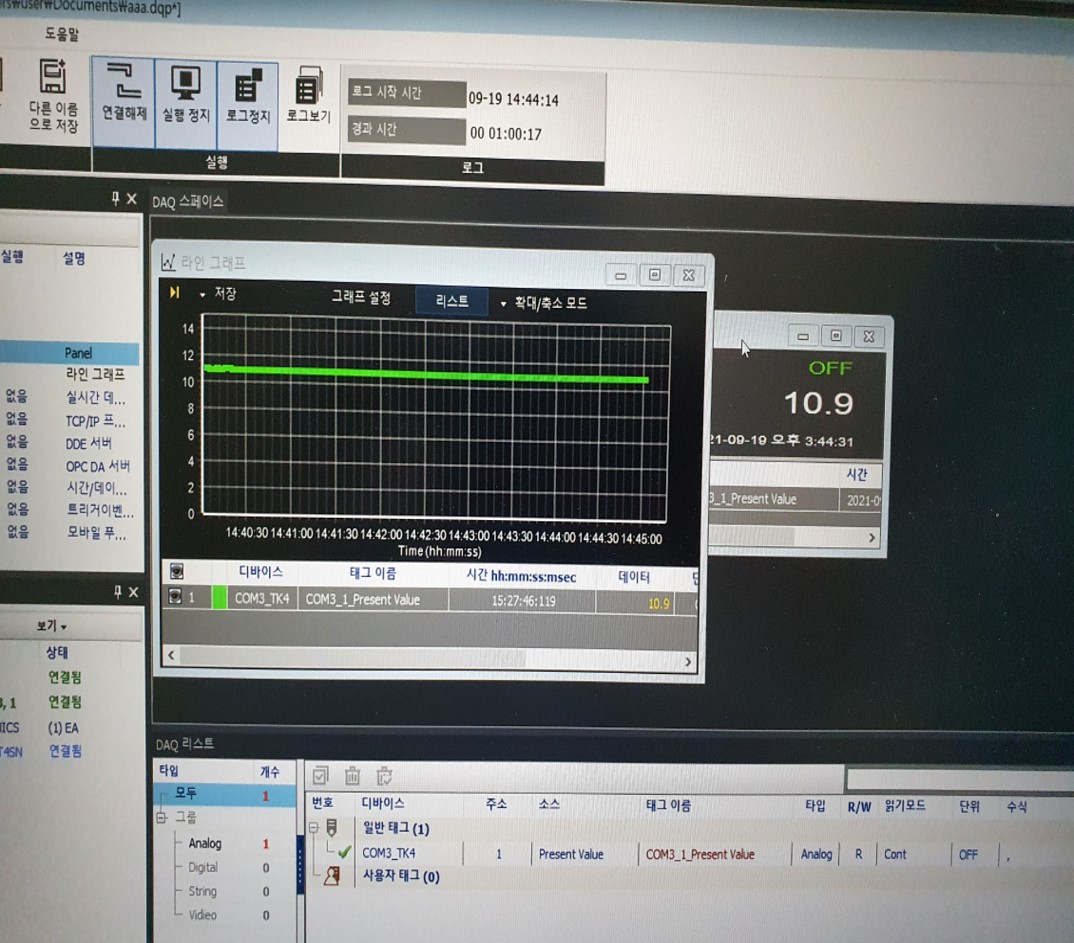Select the DAQ 스페이스 tab
The width and height of the screenshot is (1074, 943).
coord(188,202)
